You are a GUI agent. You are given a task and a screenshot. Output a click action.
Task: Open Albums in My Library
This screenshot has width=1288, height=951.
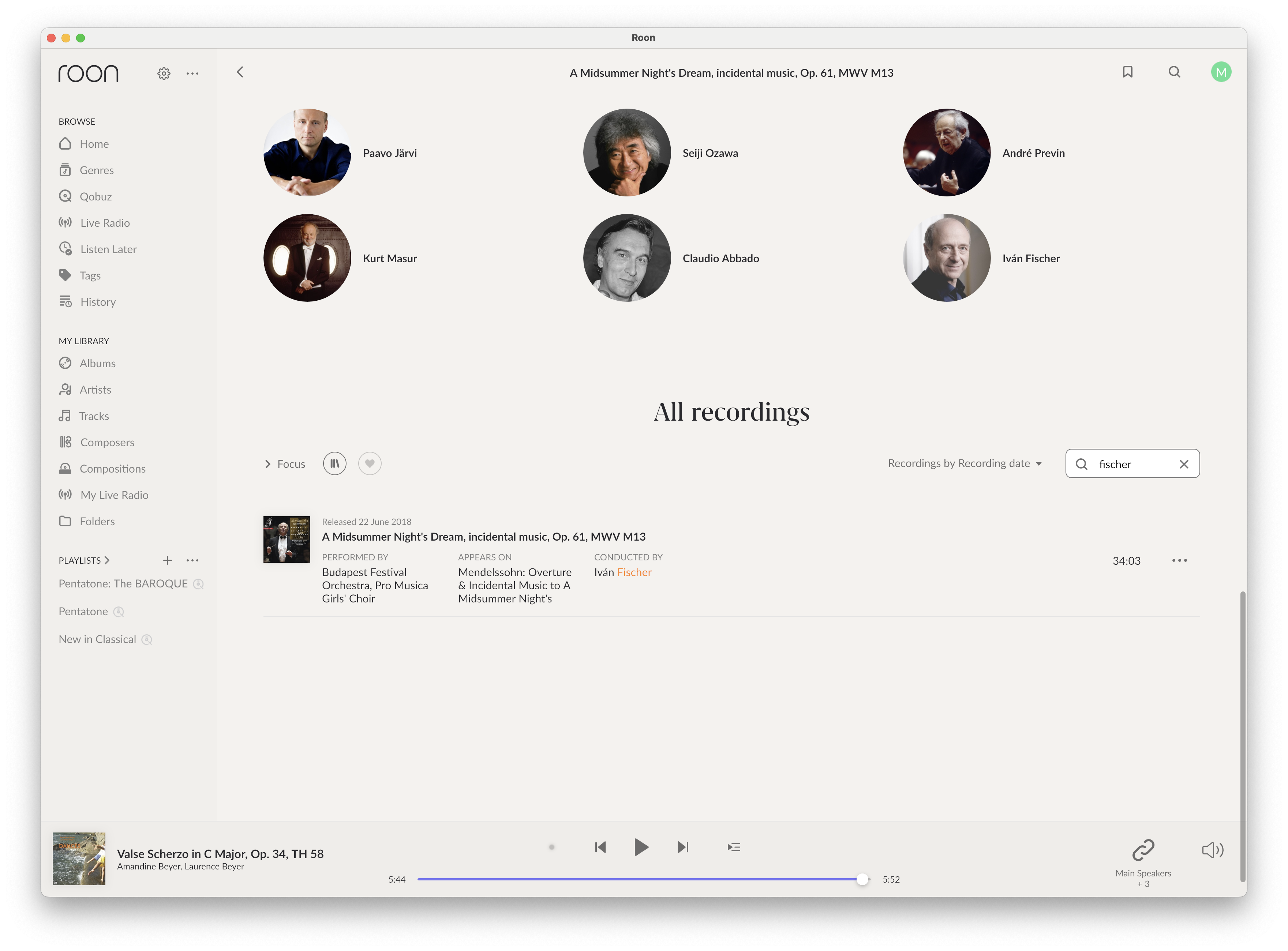[87, 363]
